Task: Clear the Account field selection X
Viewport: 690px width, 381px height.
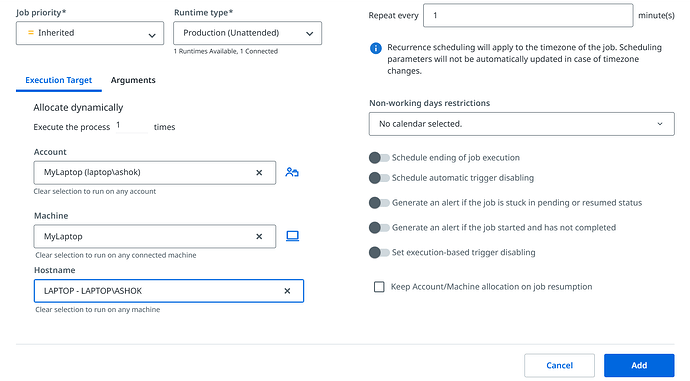Action: point(259,172)
